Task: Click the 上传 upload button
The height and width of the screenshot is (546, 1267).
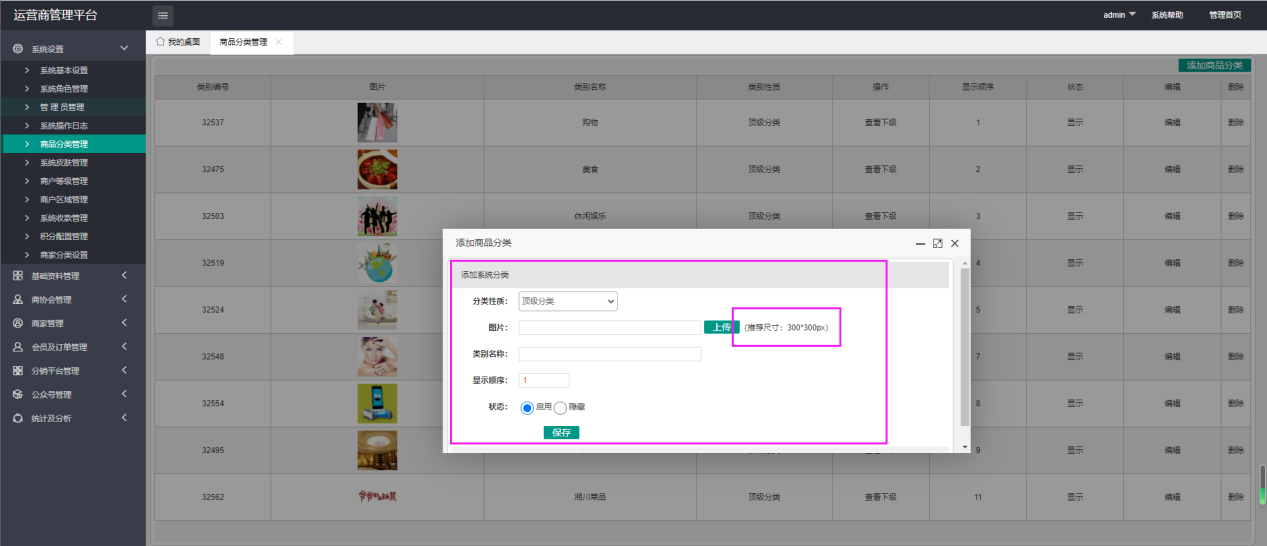Action: pos(720,327)
